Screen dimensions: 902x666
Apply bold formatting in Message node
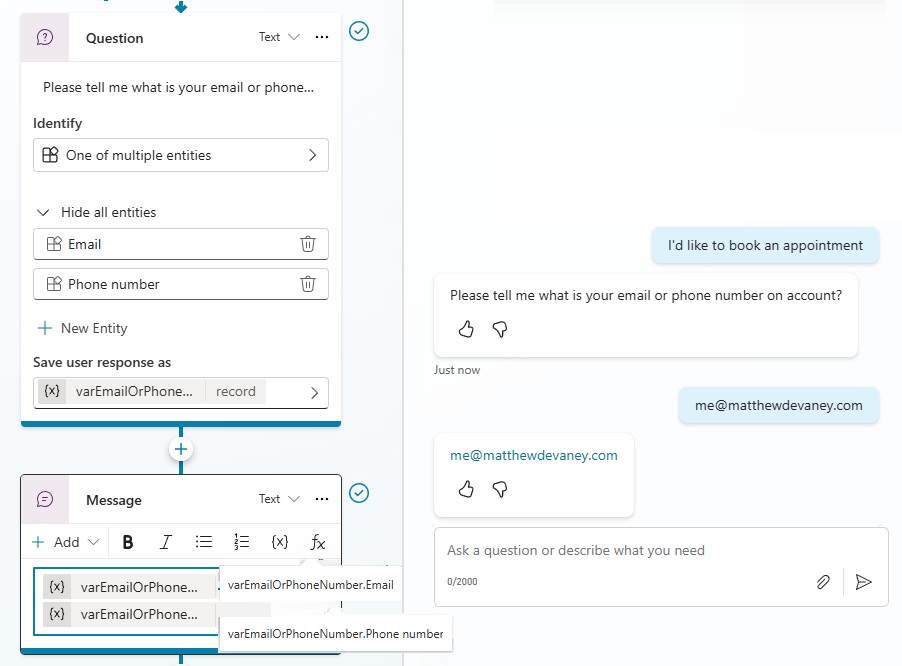tap(128, 542)
